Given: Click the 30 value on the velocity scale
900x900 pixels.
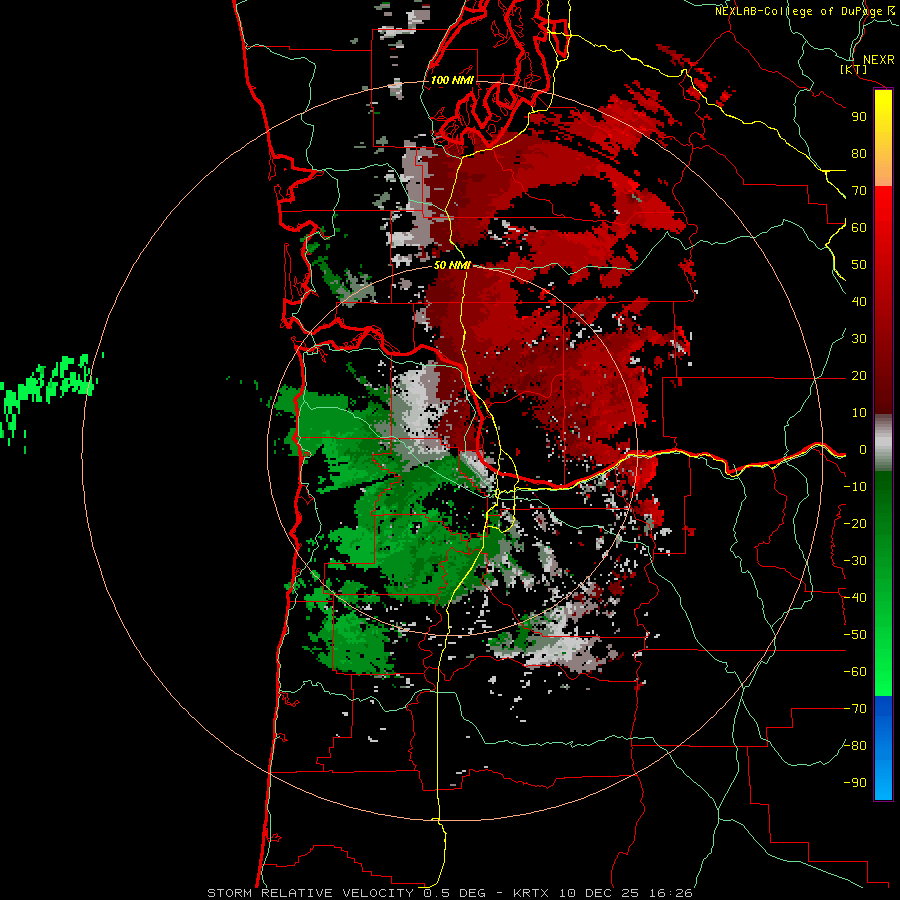Looking at the screenshot, I should [x=859, y=339].
